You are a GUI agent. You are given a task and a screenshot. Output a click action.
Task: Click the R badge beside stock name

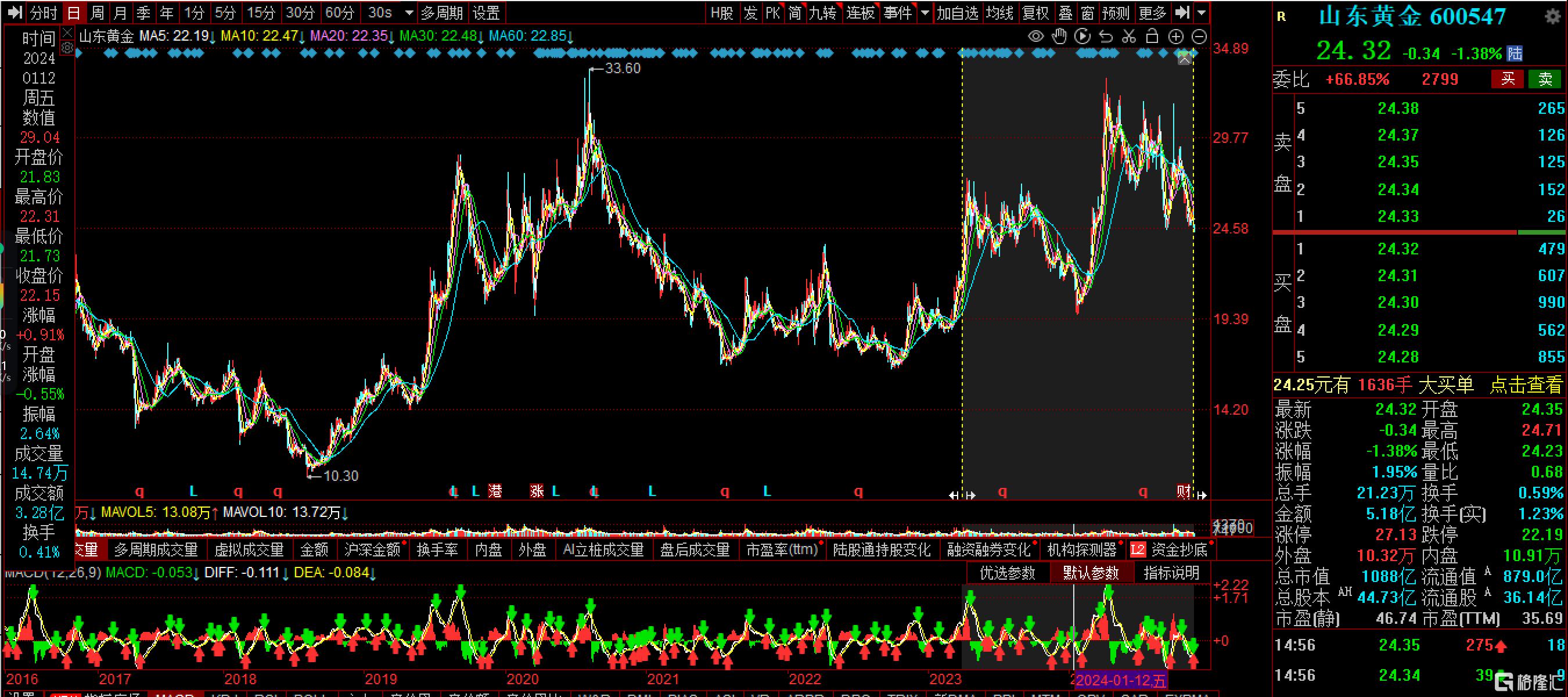point(1281,16)
